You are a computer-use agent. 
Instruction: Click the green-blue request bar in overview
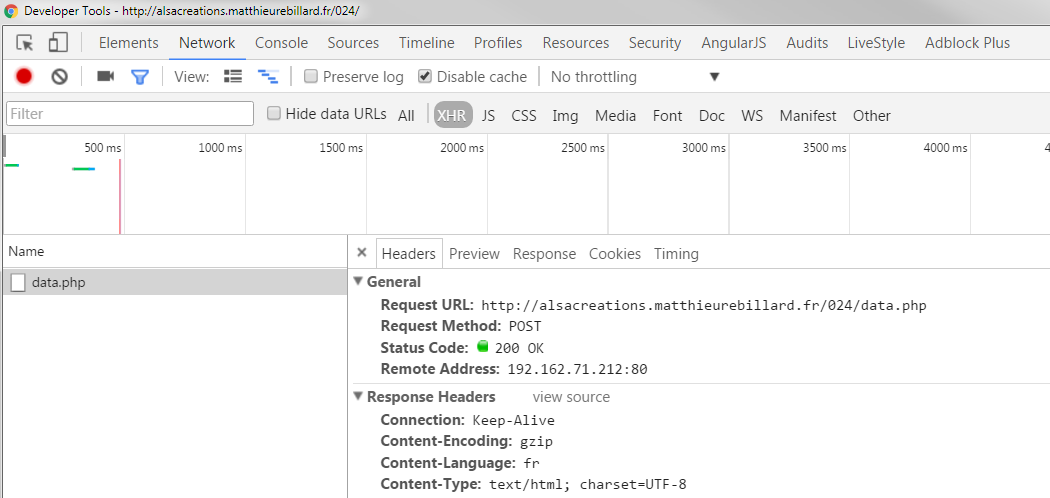point(84,169)
